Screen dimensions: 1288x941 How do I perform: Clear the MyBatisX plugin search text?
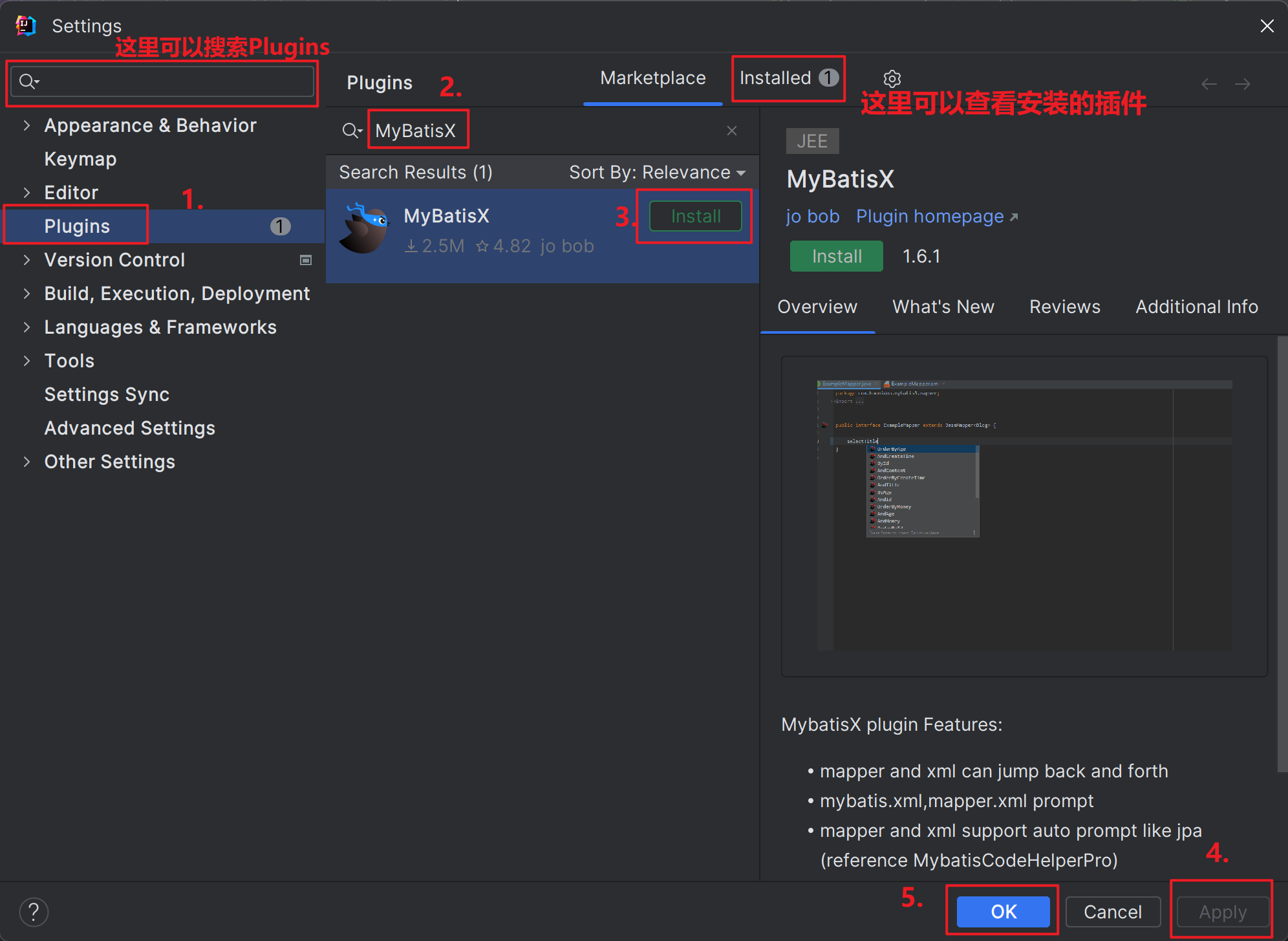(x=732, y=131)
